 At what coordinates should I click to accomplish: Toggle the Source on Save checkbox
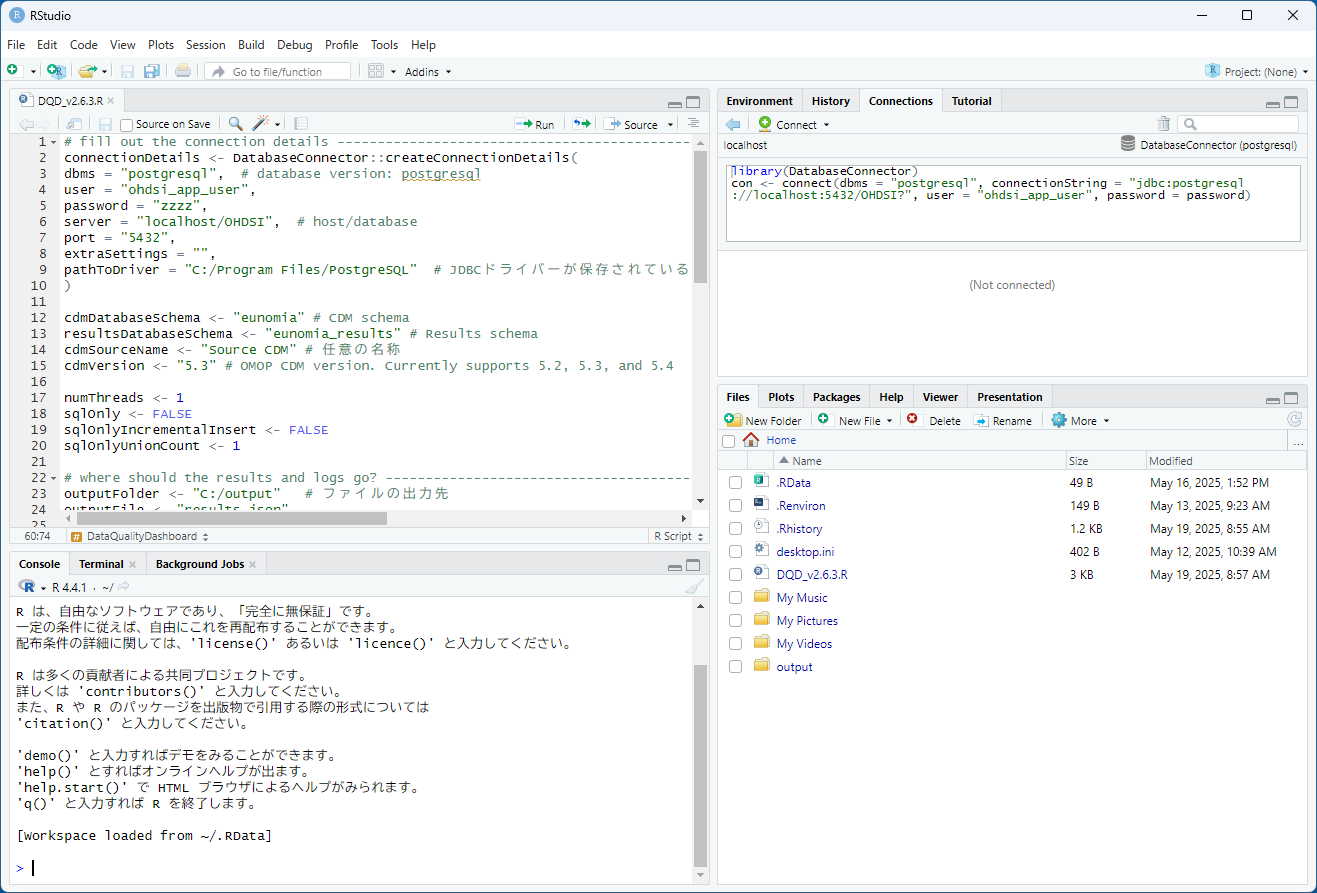[x=126, y=125]
